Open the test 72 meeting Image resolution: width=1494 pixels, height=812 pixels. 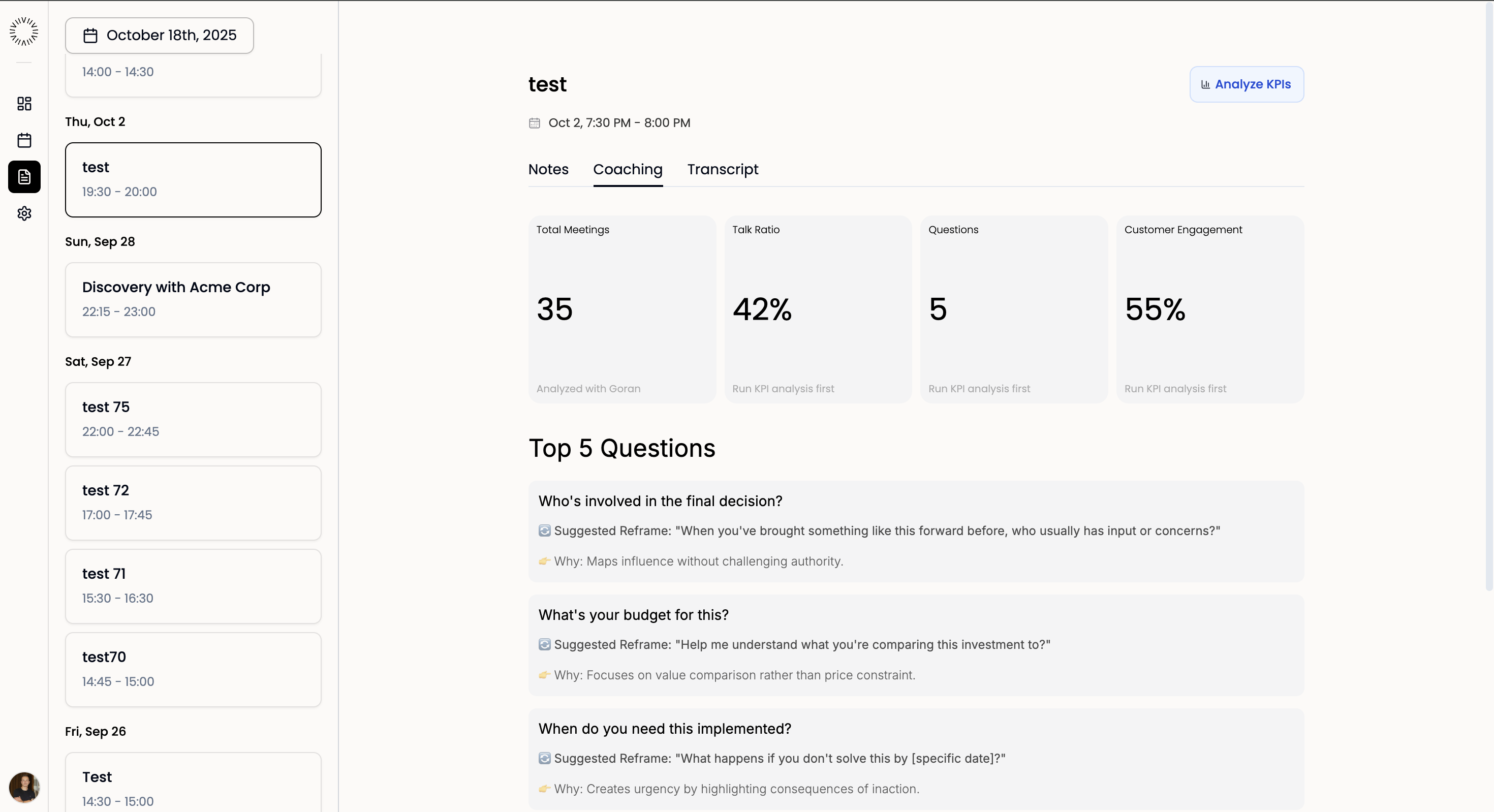point(193,502)
